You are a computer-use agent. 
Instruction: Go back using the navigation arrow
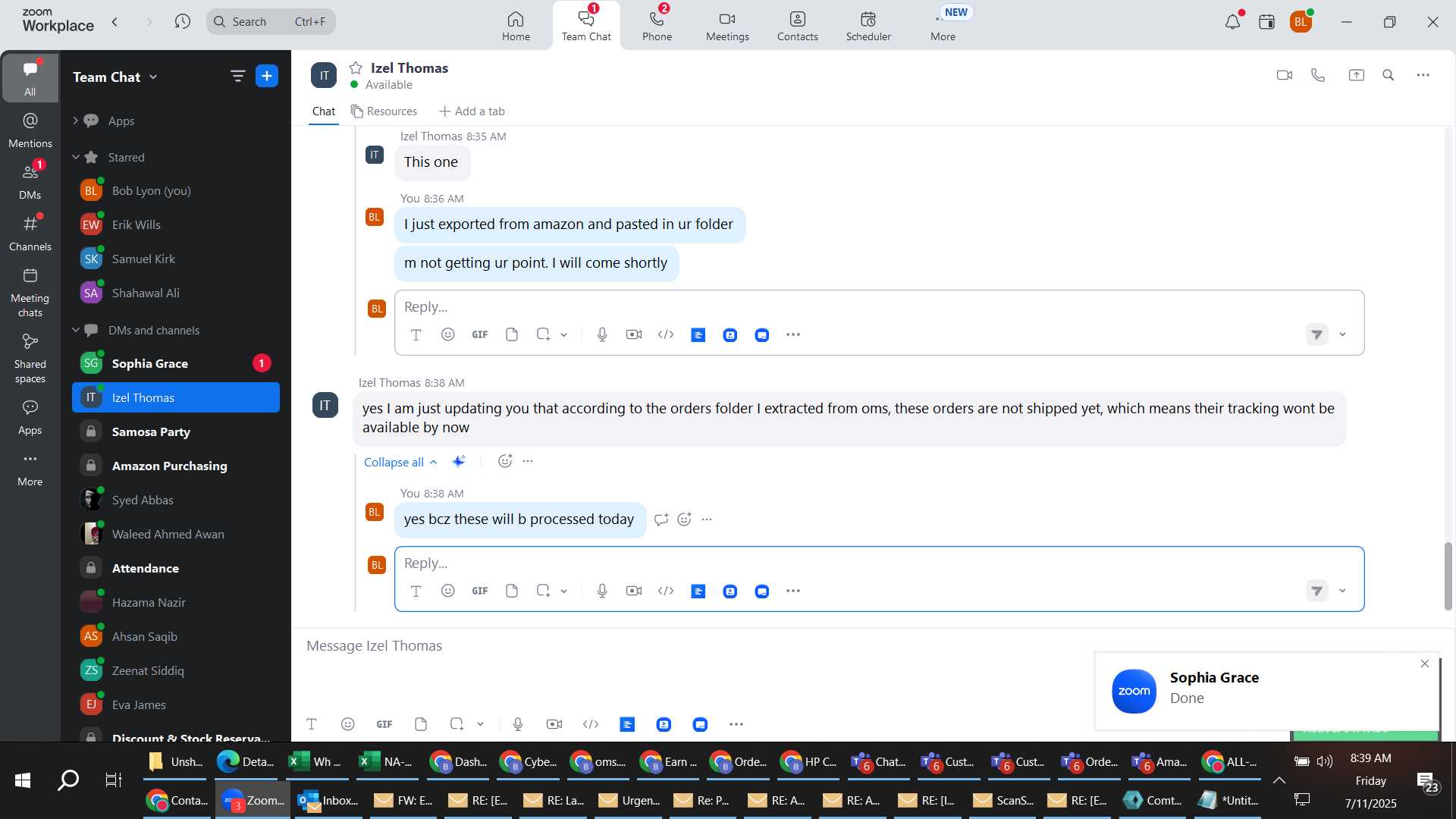click(115, 22)
